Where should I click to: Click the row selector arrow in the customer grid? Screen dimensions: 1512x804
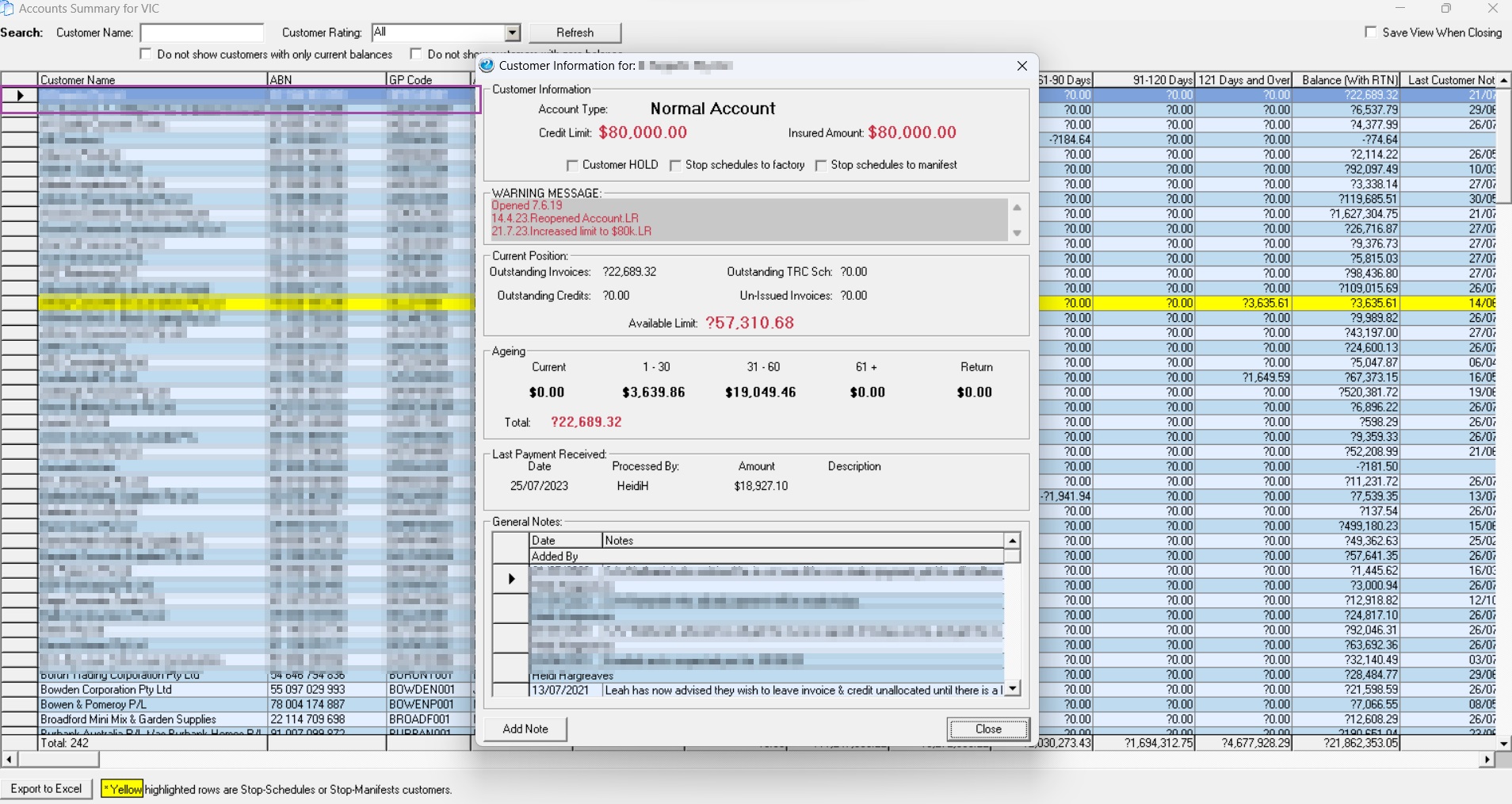click(x=19, y=95)
